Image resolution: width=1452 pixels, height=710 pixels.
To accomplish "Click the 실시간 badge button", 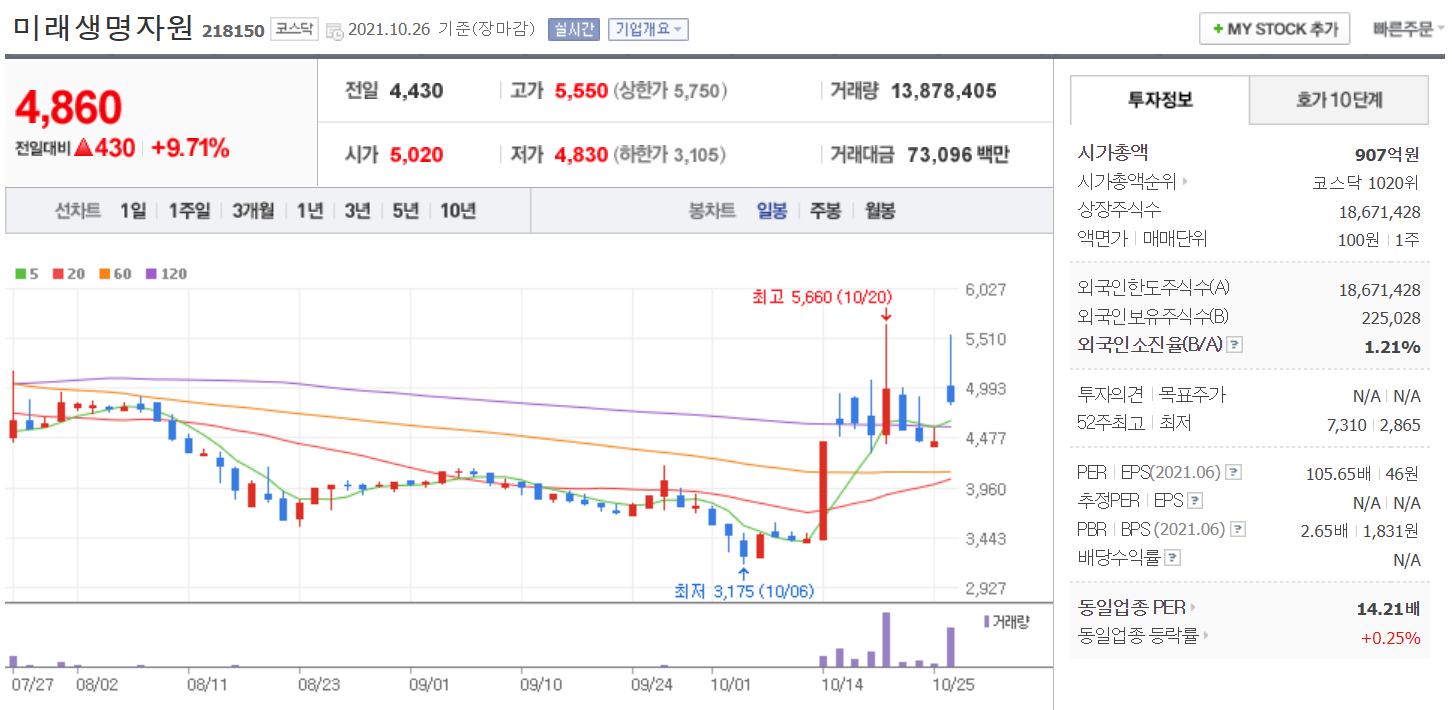I will coord(574,30).
